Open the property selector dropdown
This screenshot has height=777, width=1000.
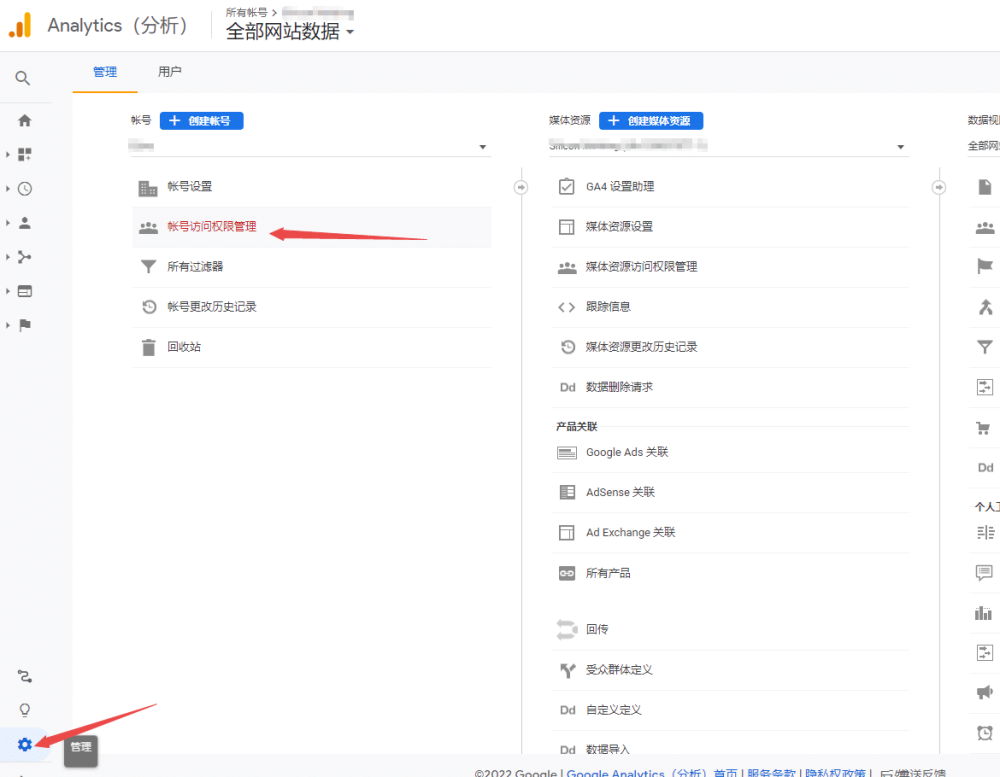click(x=728, y=147)
